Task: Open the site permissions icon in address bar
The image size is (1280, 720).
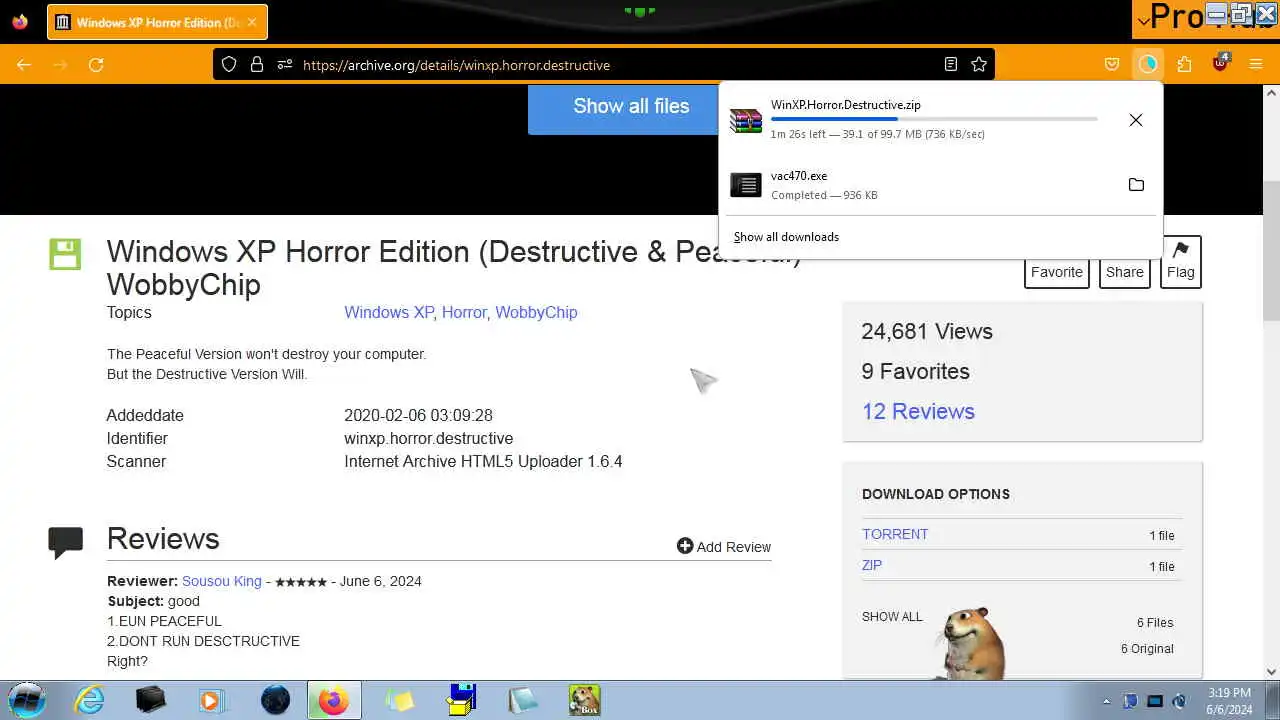Action: pos(285,65)
